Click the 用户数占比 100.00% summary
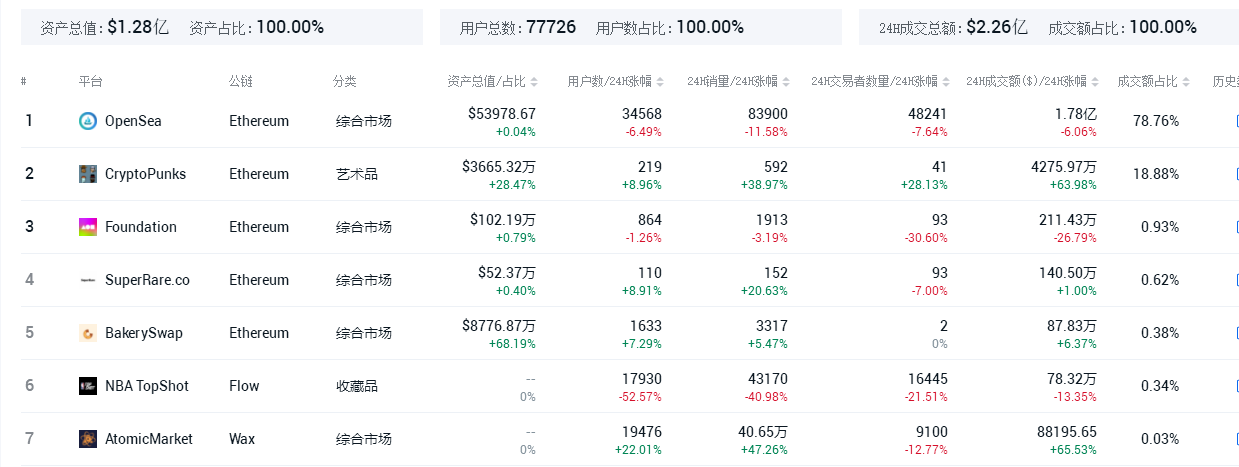 click(670, 28)
